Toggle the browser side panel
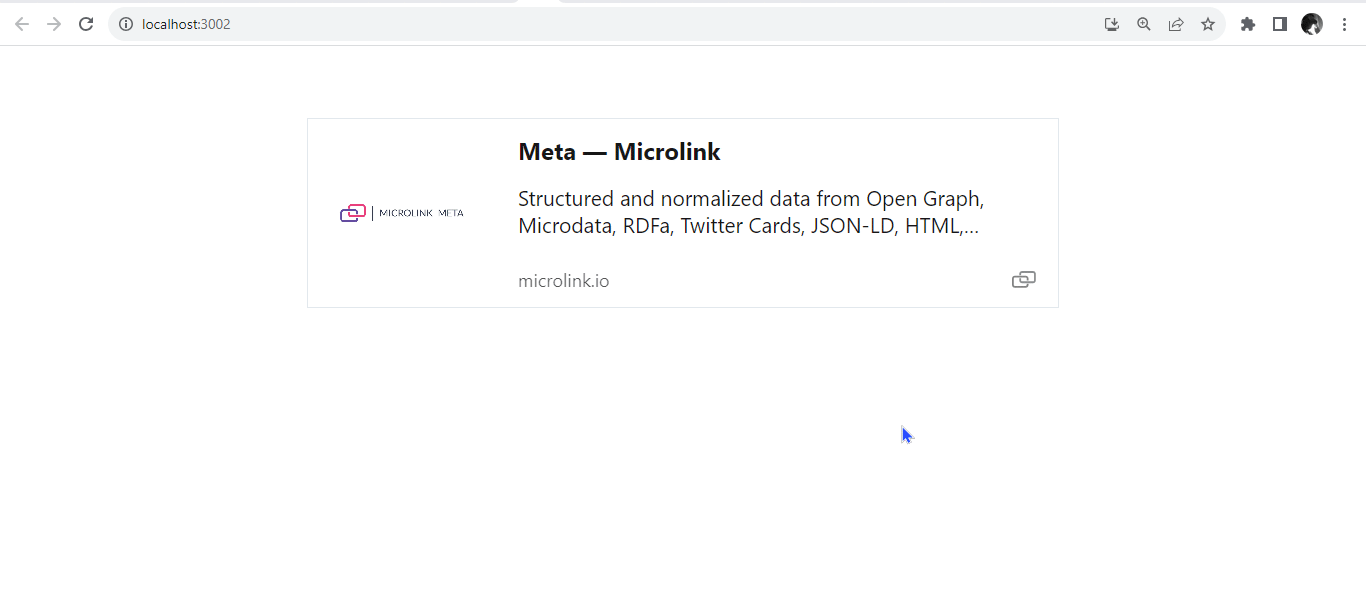This screenshot has width=1366, height=590. [x=1280, y=24]
